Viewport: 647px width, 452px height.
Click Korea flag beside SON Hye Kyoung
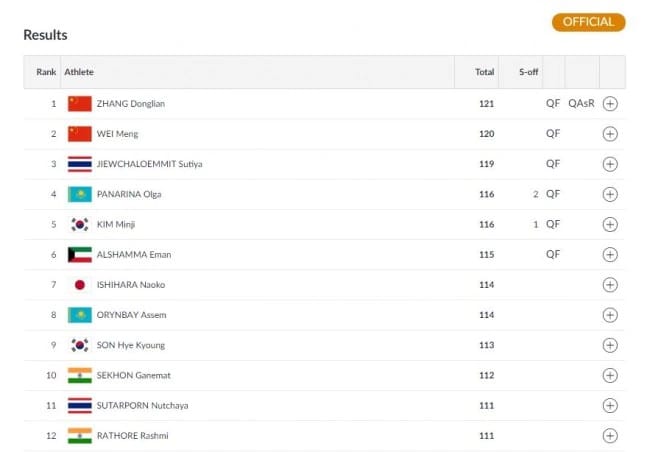click(80, 345)
